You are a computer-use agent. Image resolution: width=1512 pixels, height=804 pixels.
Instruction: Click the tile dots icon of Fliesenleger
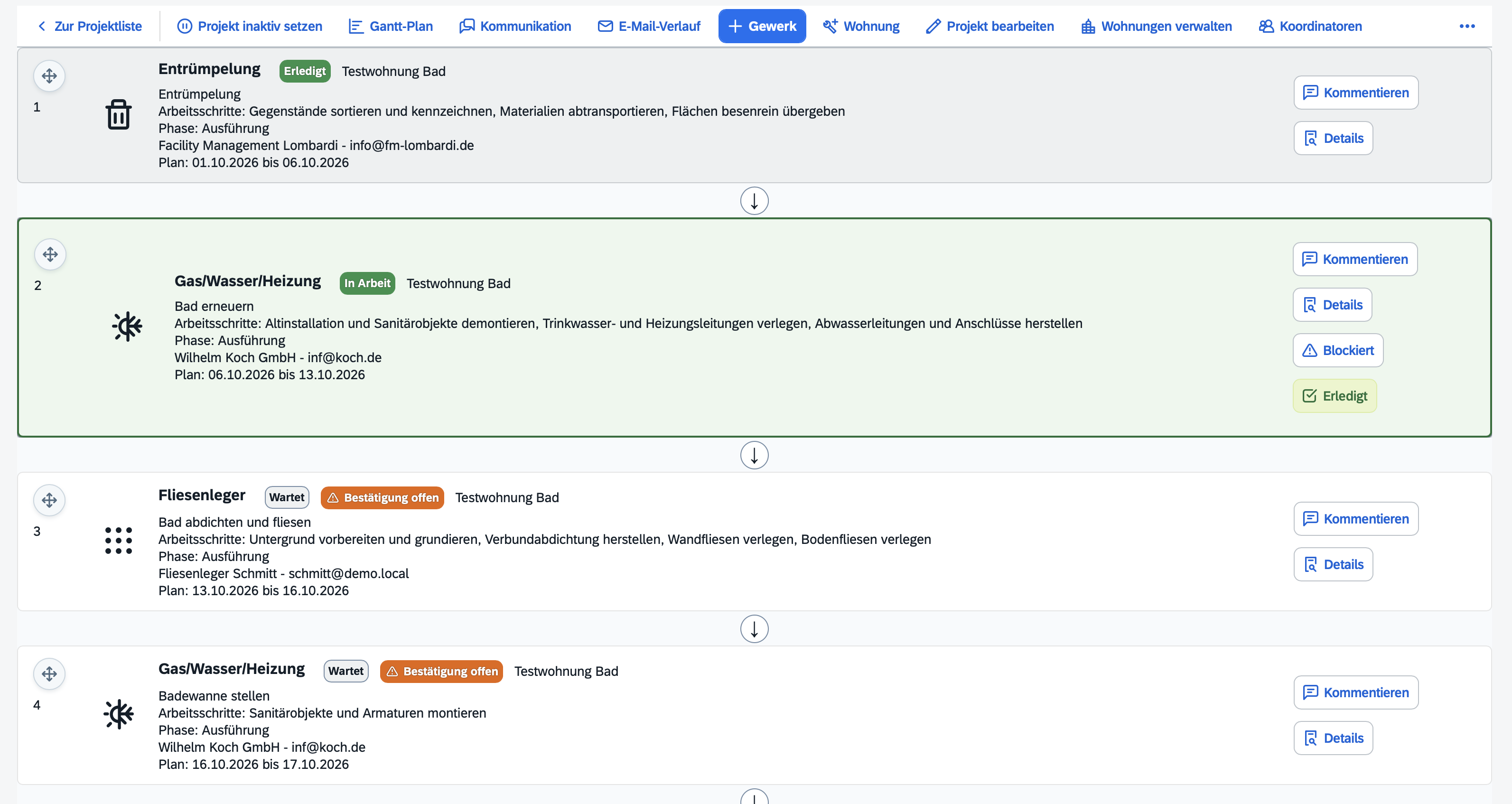(x=119, y=541)
